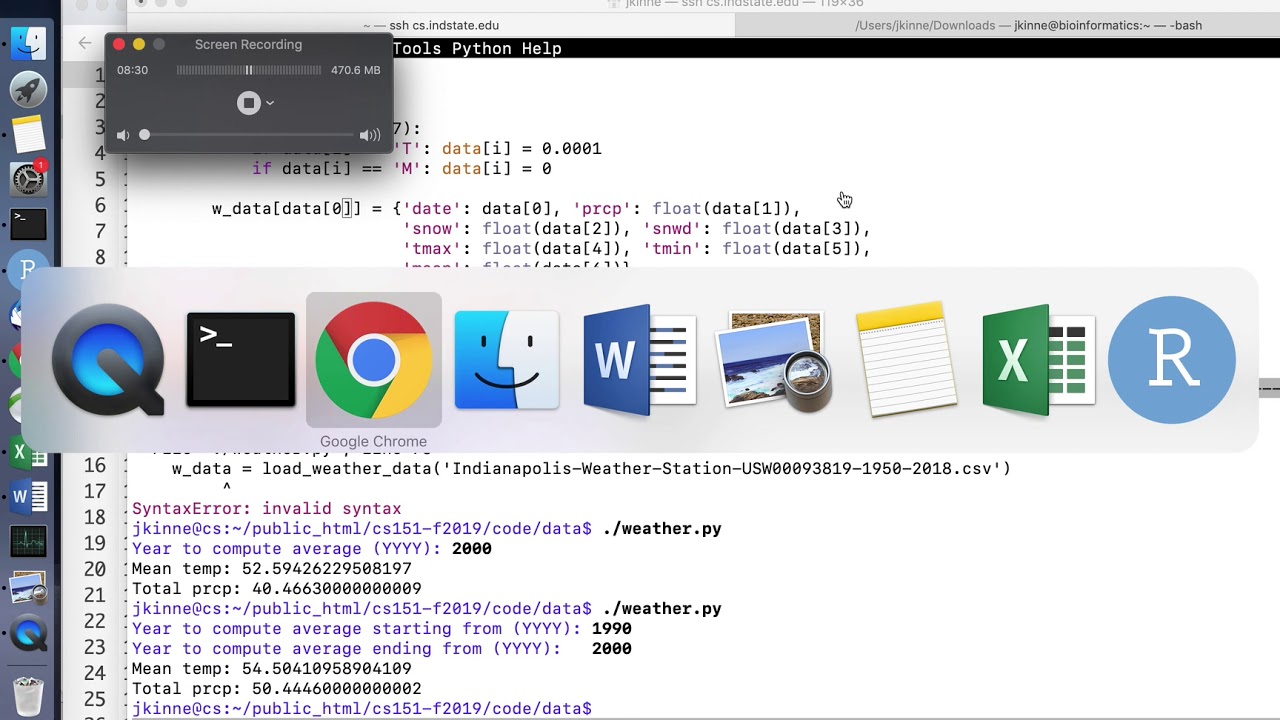
Task: Open Notes from the Dock
Action: [28, 134]
